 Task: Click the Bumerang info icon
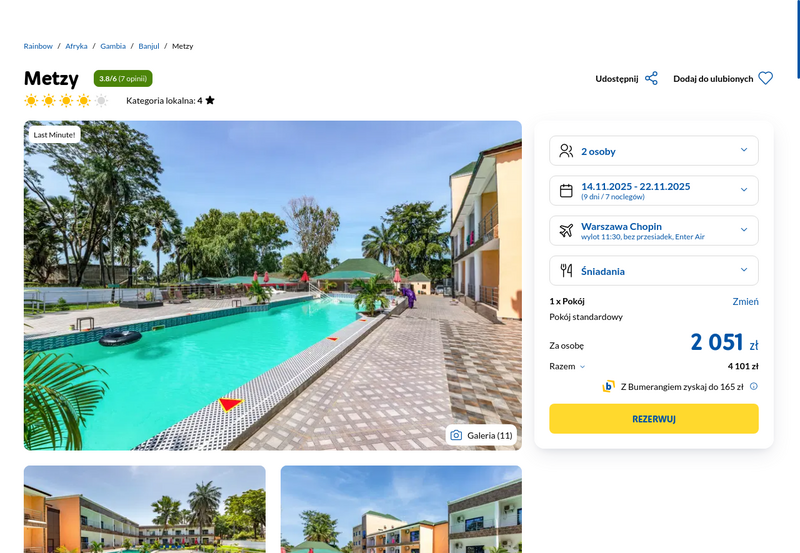(x=754, y=386)
